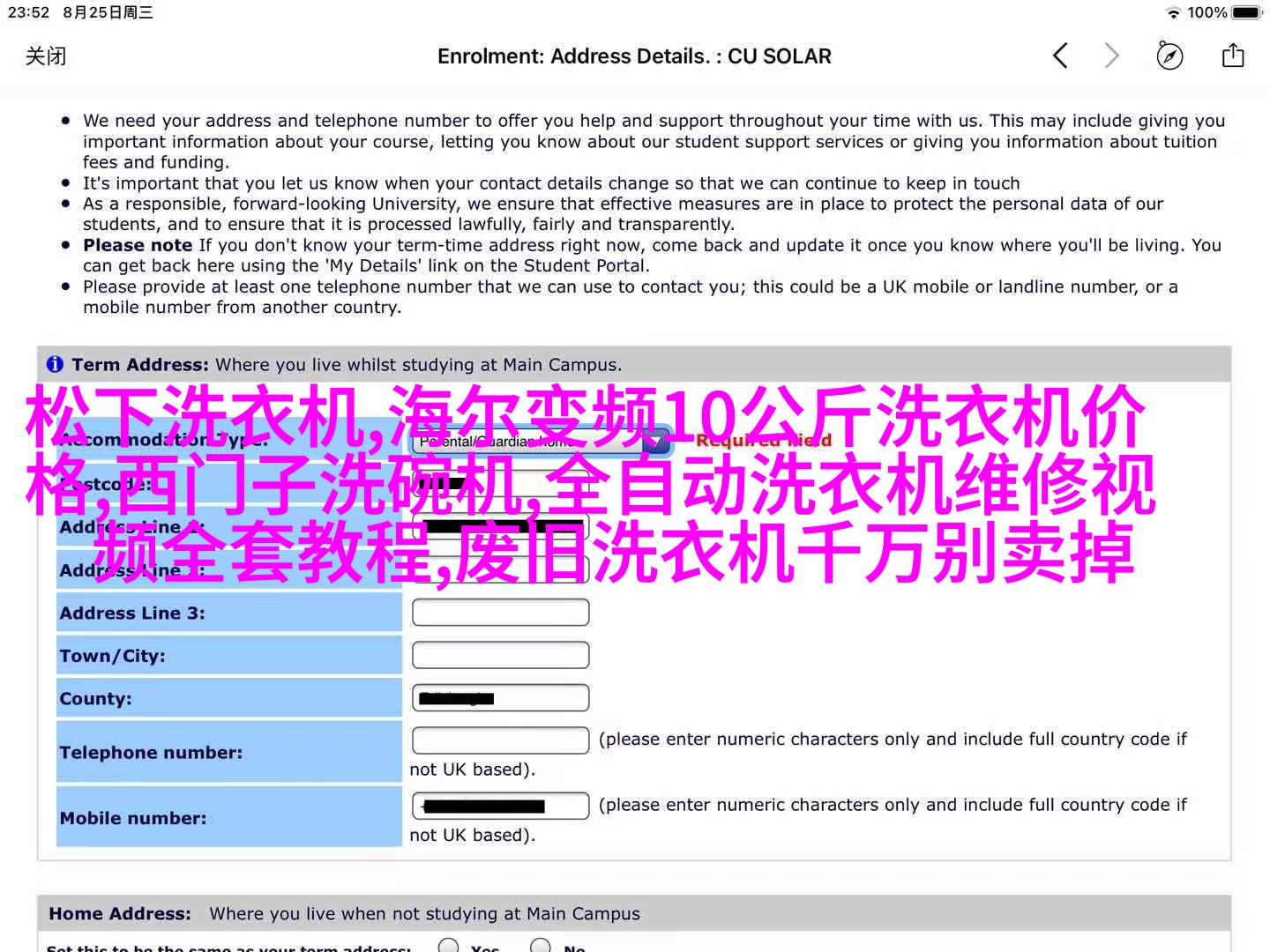Close the web view with 关闭

(46, 56)
